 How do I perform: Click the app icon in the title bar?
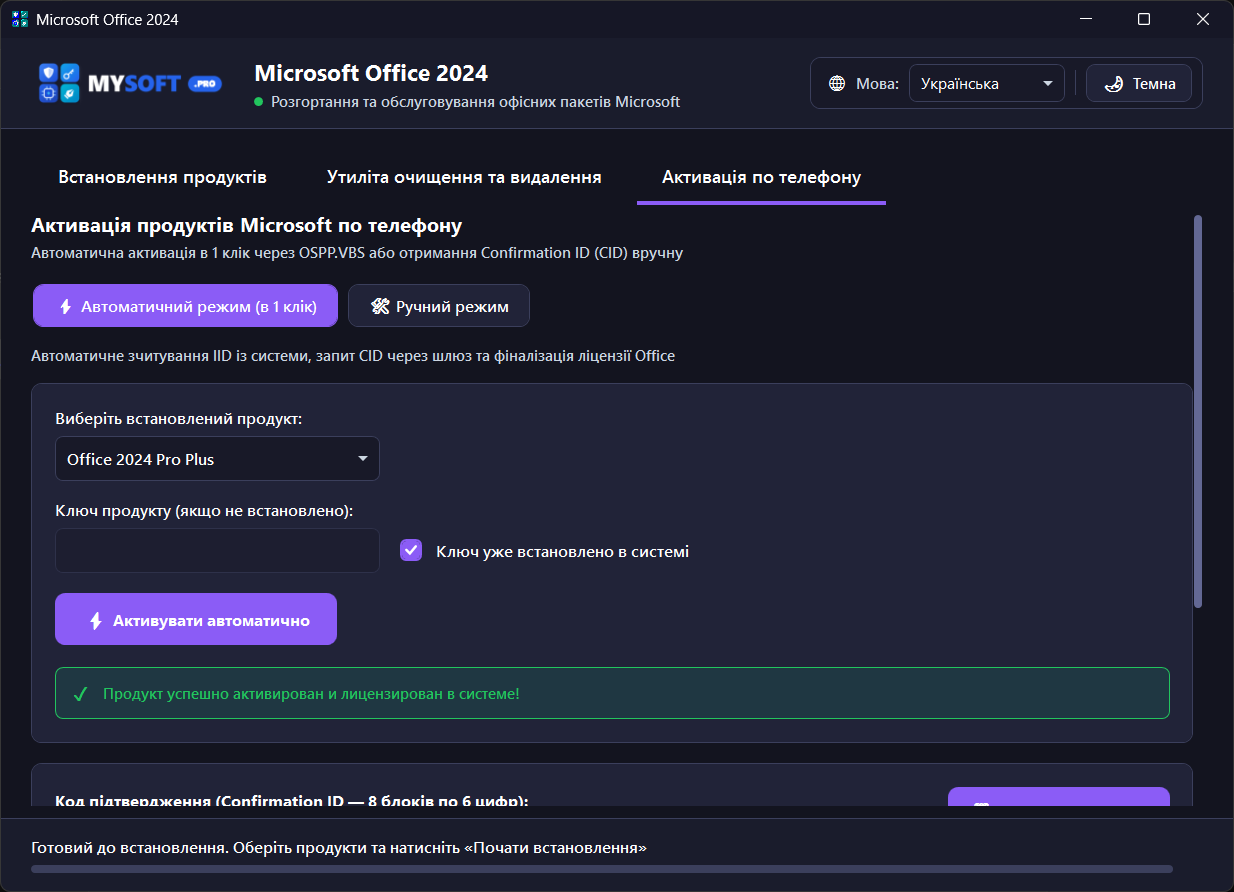[x=20, y=19]
